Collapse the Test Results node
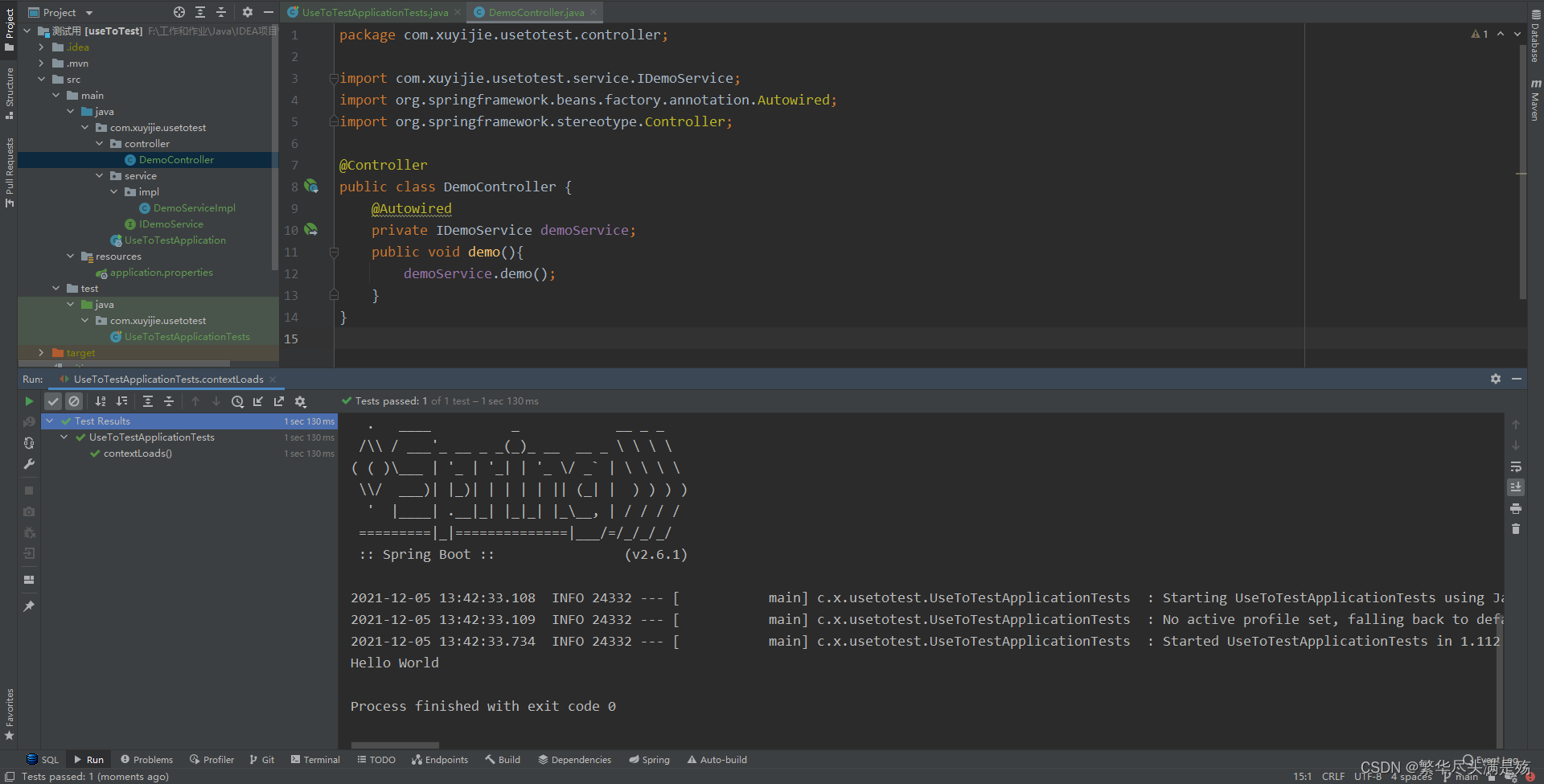The width and height of the screenshot is (1544, 784). (x=49, y=421)
